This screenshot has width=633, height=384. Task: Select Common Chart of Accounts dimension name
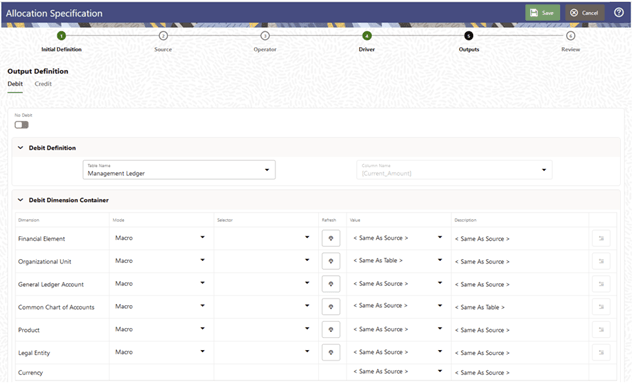pos(56,307)
